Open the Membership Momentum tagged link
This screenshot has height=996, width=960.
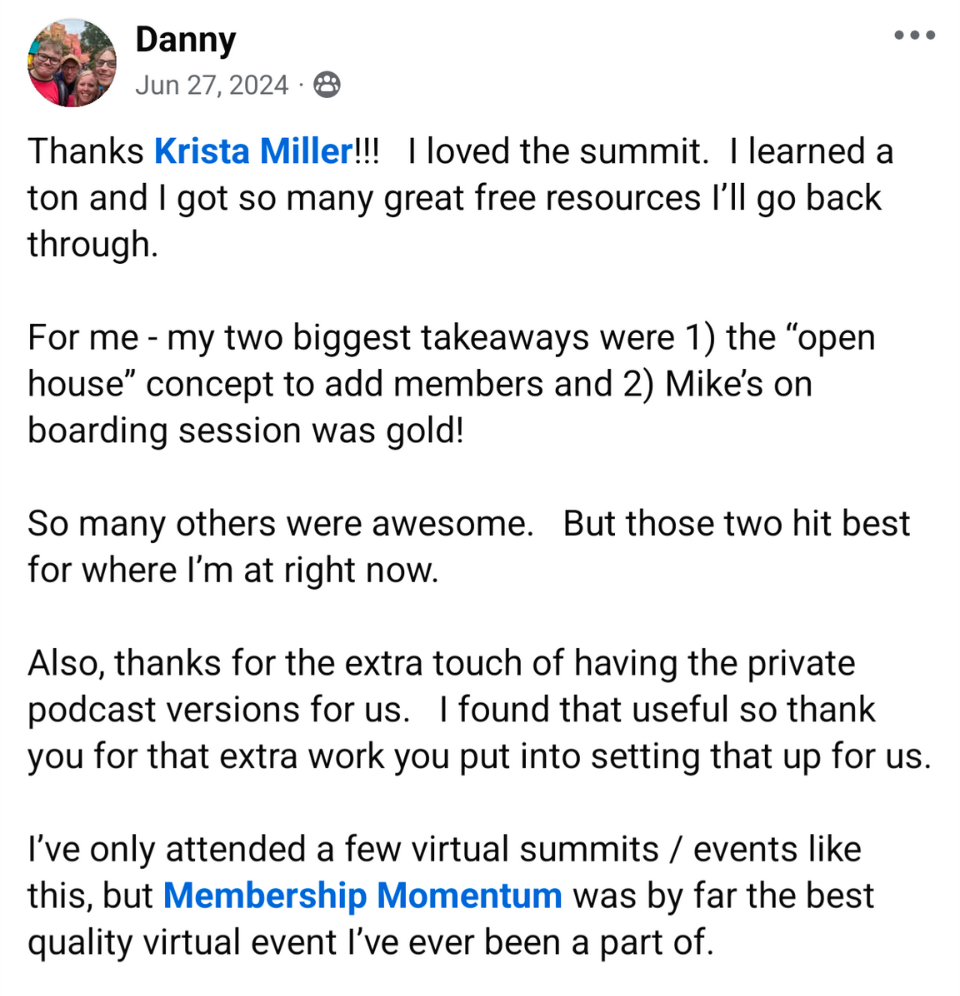tap(362, 895)
